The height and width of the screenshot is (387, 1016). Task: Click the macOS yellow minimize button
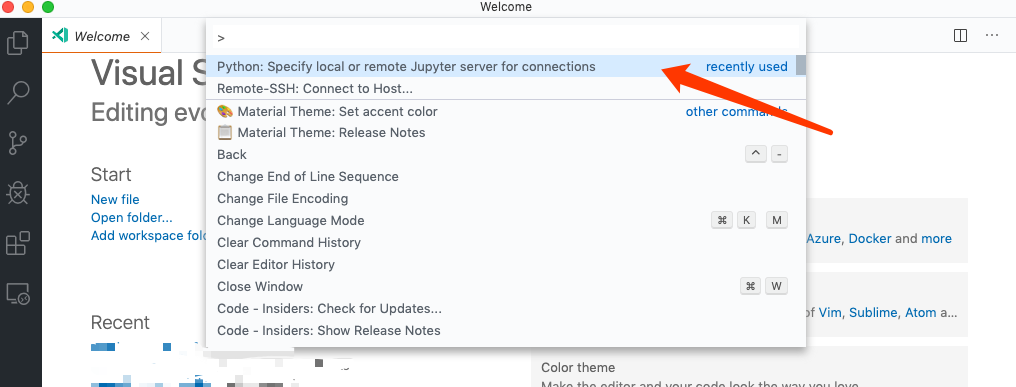coord(29,8)
